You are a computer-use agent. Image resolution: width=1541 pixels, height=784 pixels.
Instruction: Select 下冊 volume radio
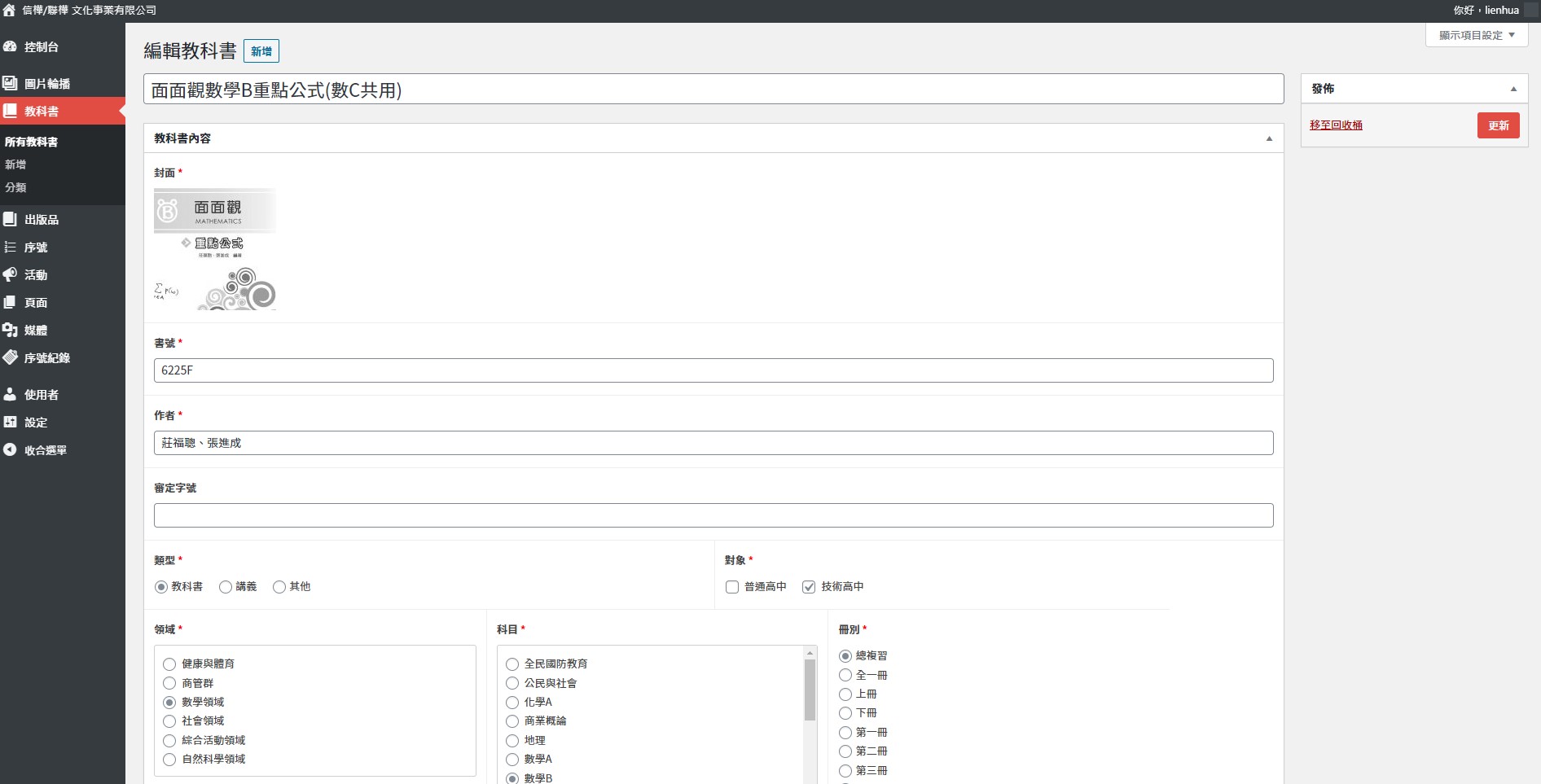(x=845, y=713)
